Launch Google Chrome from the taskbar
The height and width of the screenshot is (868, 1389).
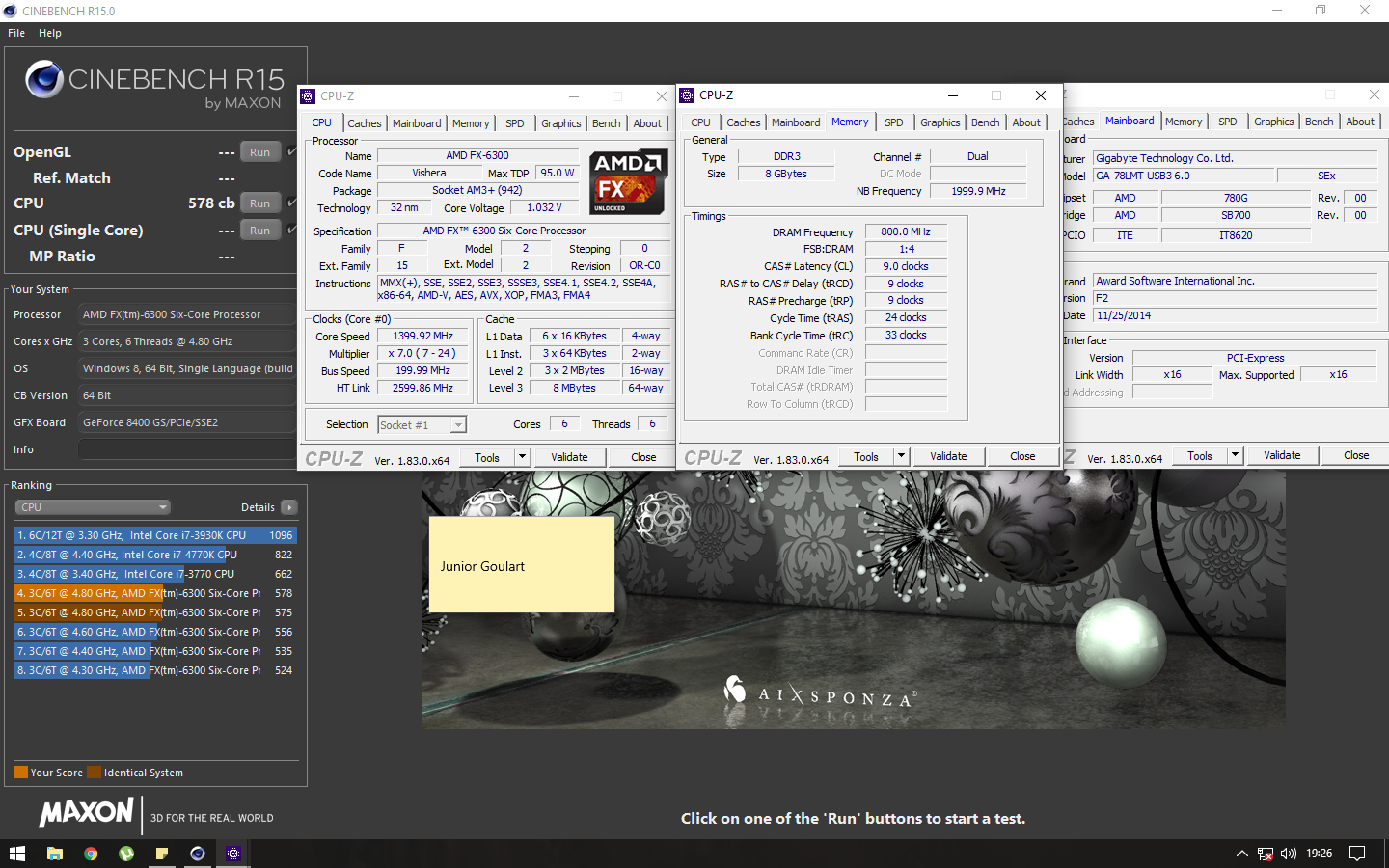coord(91,854)
